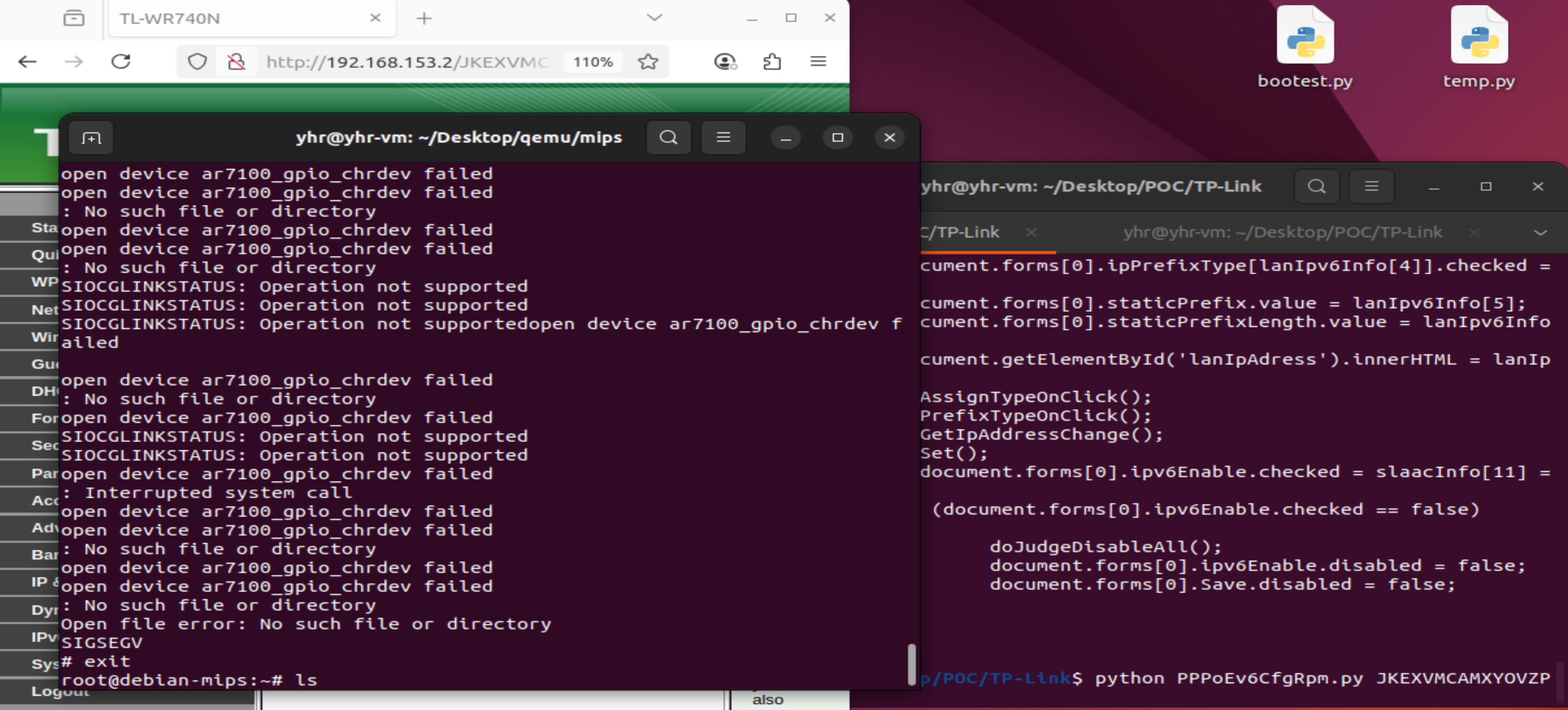Click the new terminal tab icon
The height and width of the screenshot is (710, 1568).
[x=91, y=138]
